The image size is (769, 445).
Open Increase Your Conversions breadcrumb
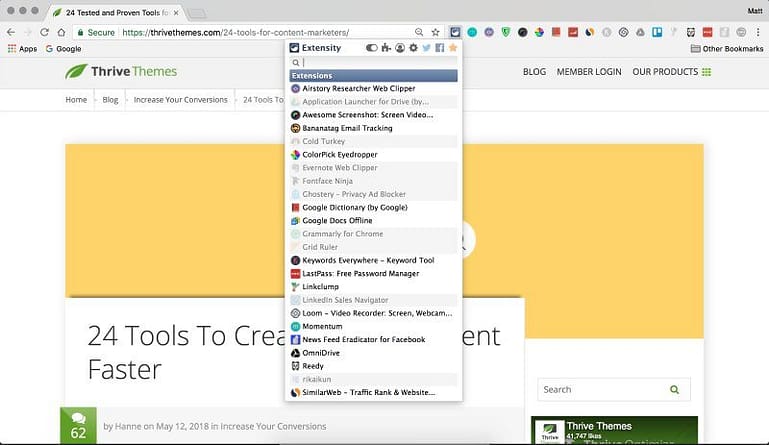coord(180,100)
